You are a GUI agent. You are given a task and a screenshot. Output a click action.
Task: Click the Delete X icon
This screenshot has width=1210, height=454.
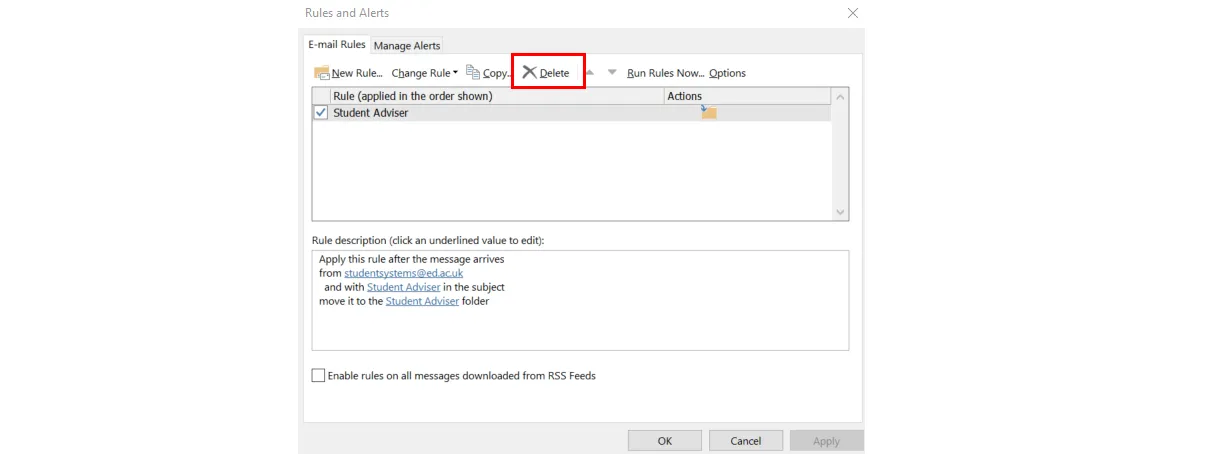529,72
